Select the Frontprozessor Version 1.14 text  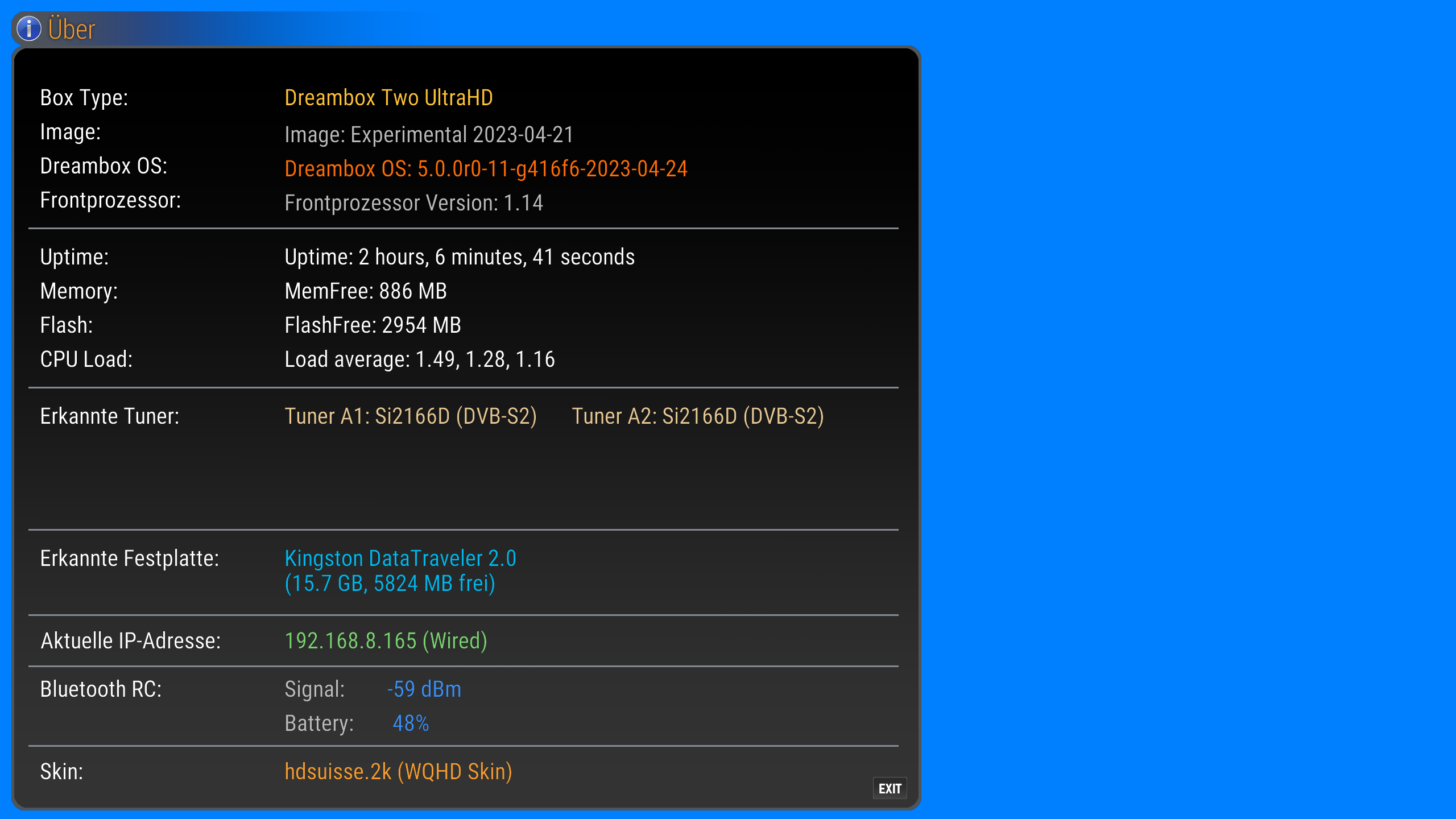(413, 203)
